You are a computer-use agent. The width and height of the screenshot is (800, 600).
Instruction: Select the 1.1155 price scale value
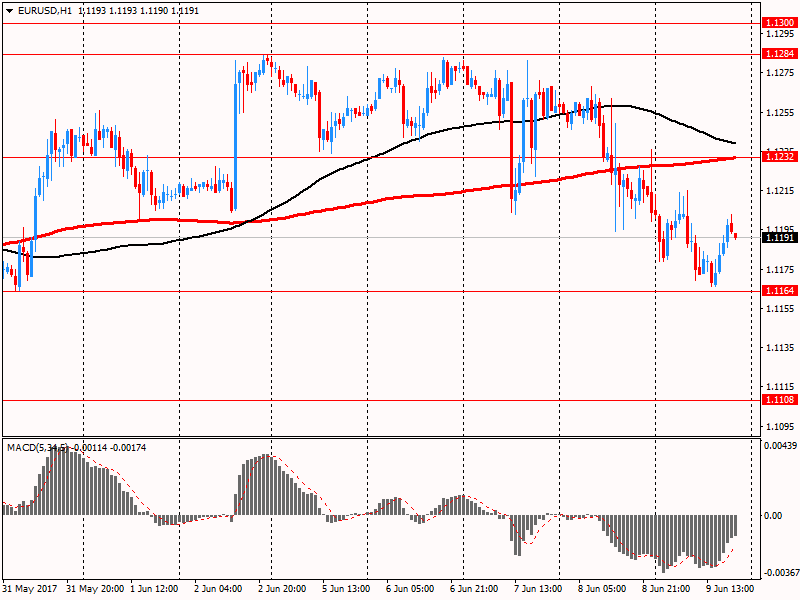[x=781, y=309]
